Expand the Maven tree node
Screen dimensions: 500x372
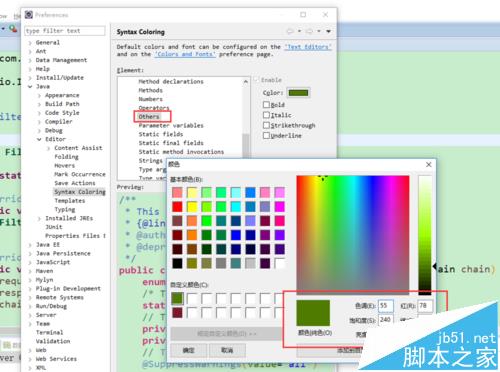coord(30,271)
